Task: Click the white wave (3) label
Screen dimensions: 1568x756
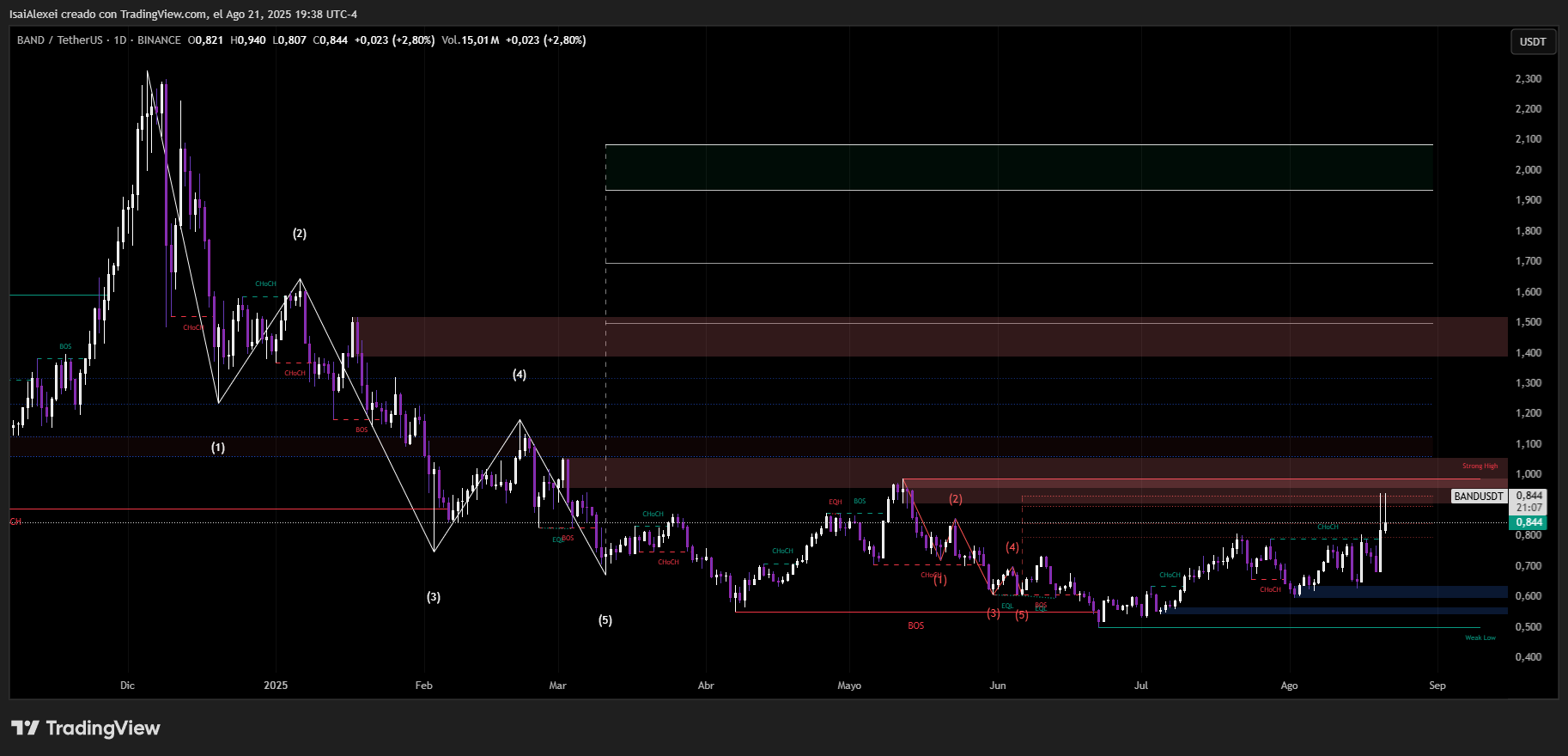Action: [434, 597]
